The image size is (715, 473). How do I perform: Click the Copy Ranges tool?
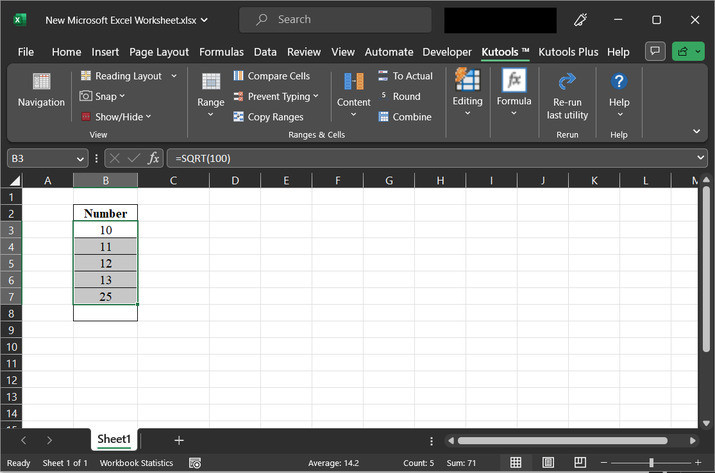click(x=268, y=117)
